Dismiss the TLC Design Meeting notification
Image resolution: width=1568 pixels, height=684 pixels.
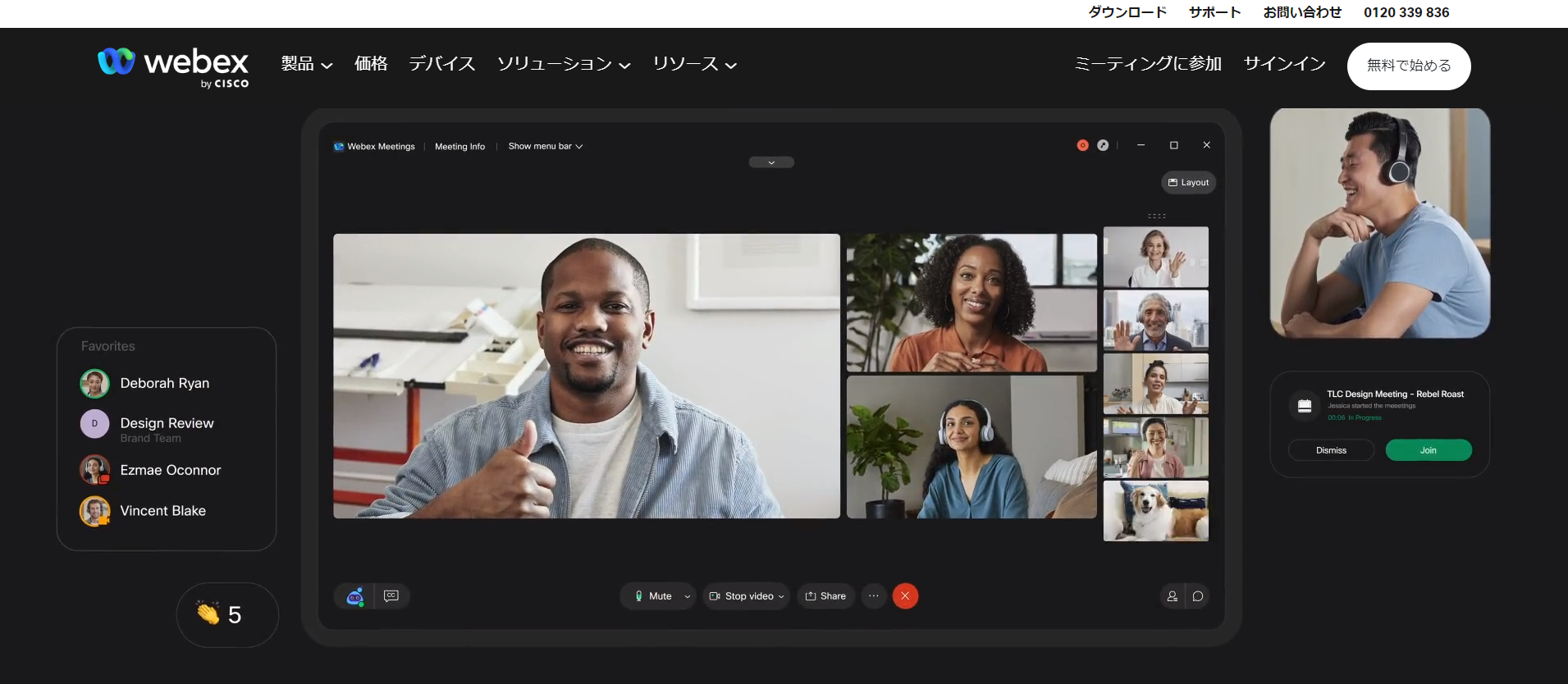coord(1331,450)
